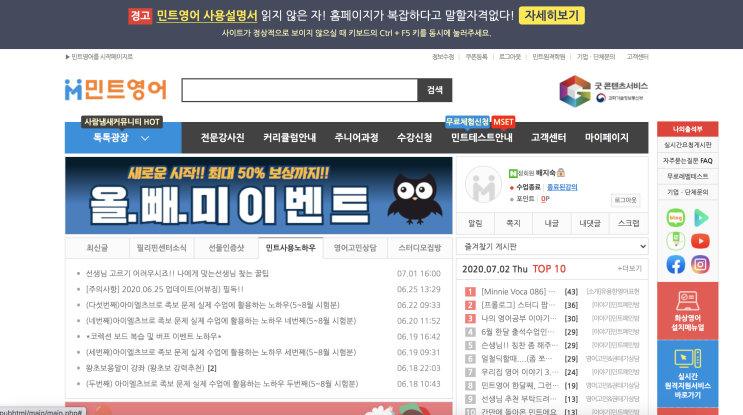Image resolution: width=743 pixels, height=415 pixels.
Task: Open the 전문강사진 menu
Action: point(222,138)
